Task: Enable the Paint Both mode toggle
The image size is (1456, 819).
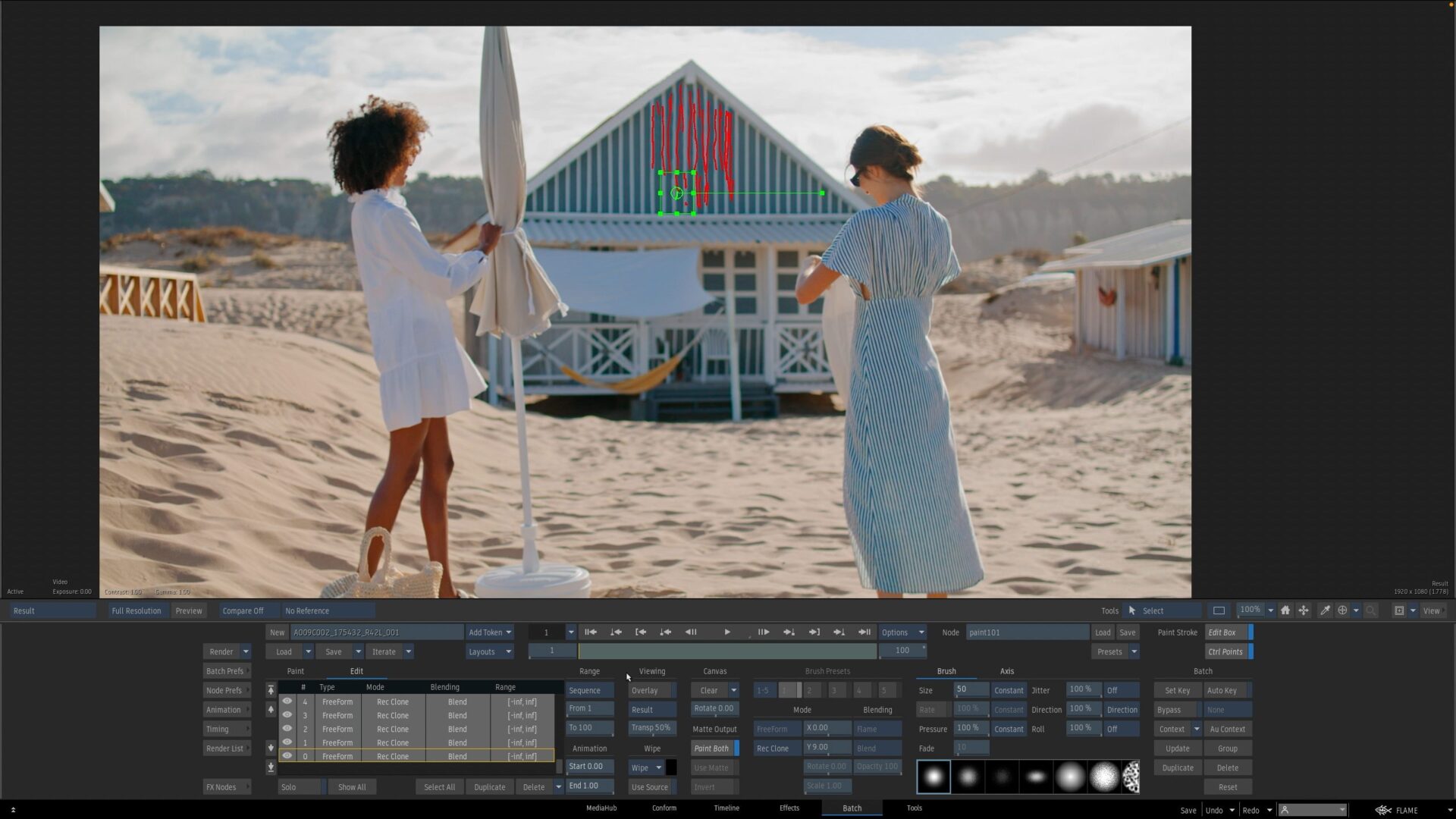Action: click(x=712, y=748)
